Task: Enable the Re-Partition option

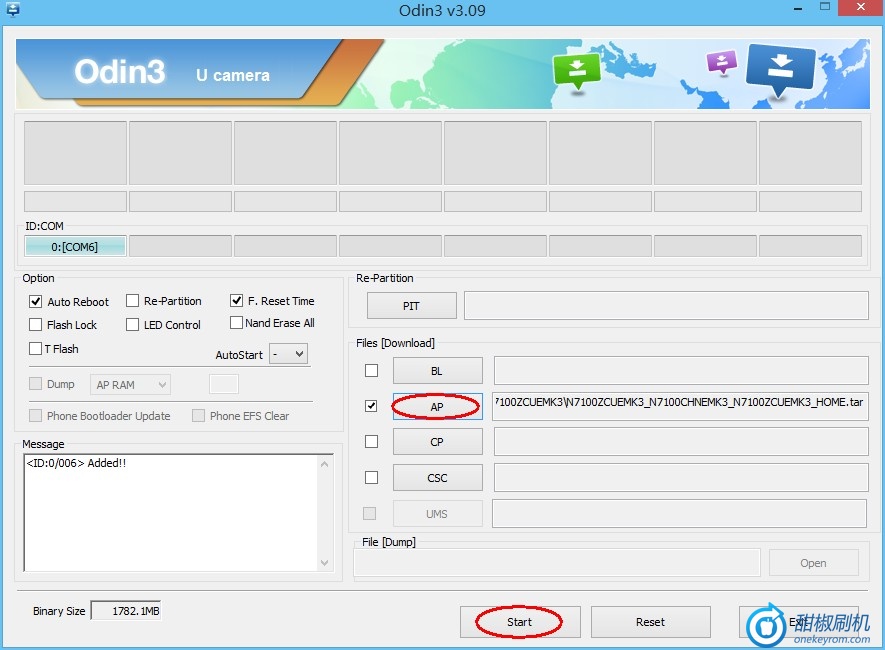Action: [x=133, y=301]
